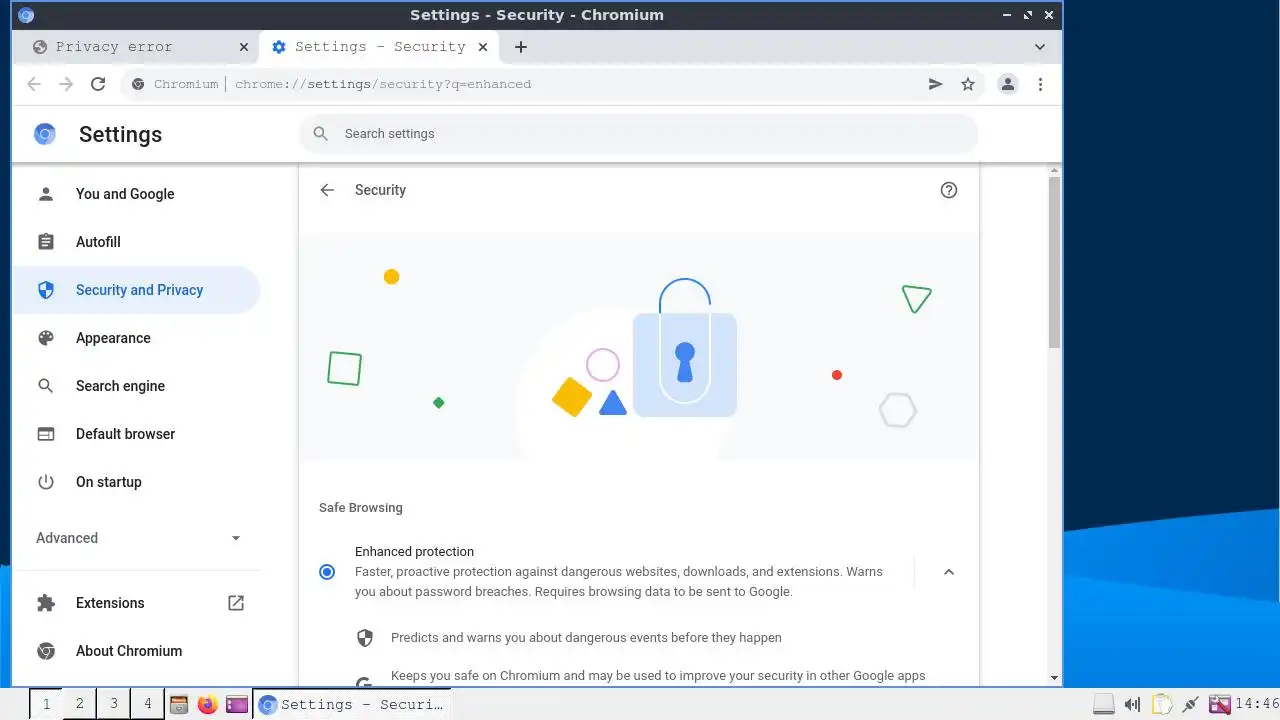Open a new tab with the plus button
1280x720 pixels.
[520, 47]
